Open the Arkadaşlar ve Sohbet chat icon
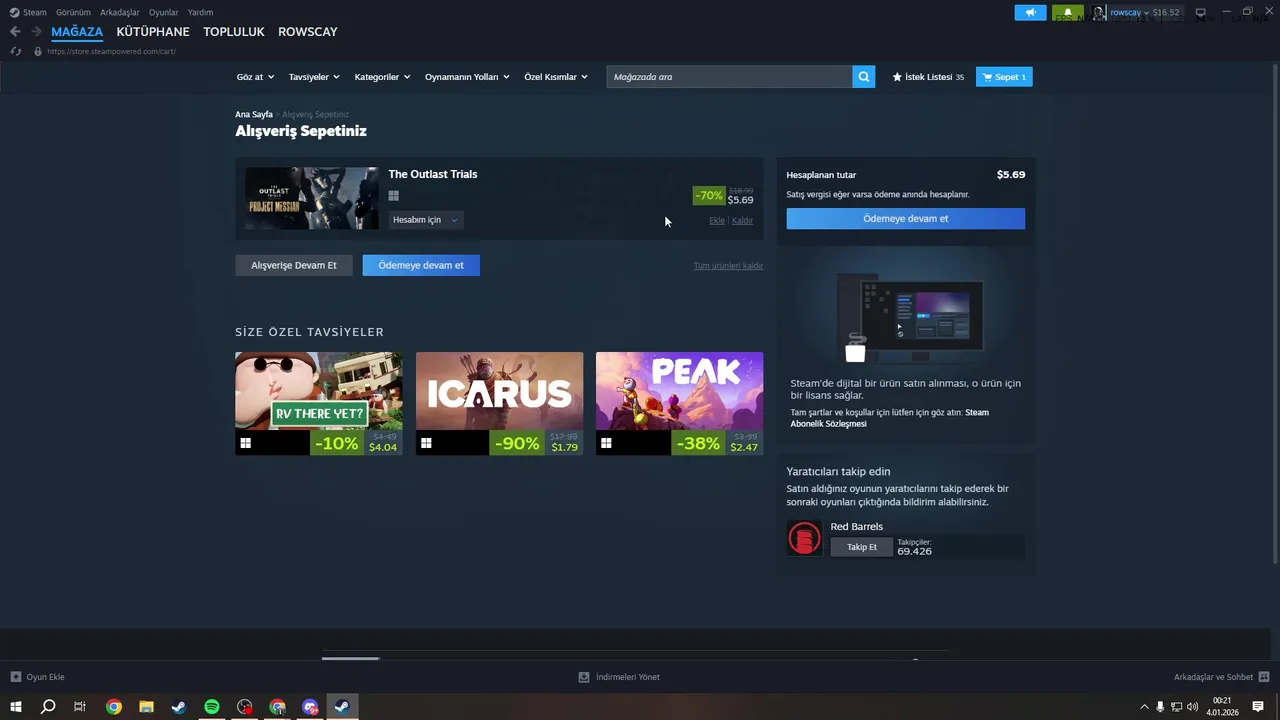 point(1264,677)
